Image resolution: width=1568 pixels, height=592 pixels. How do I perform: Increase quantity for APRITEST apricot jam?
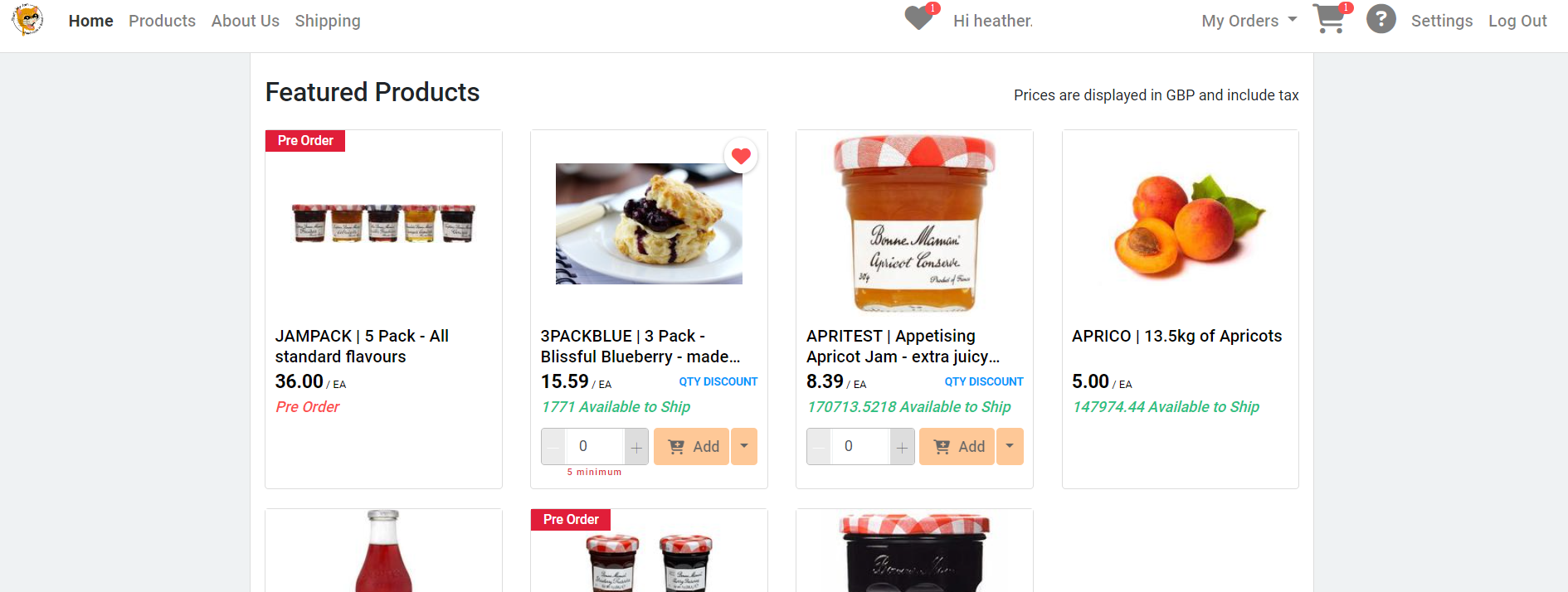tap(902, 447)
